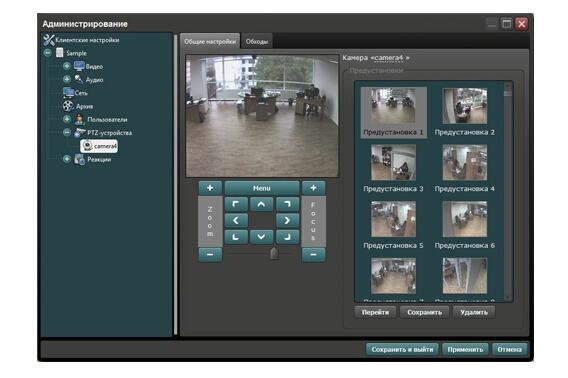The height and width of the screenshot is (378, 568).
Task: Switch to the Обходы tab
Action: click(x=257, y=42)
